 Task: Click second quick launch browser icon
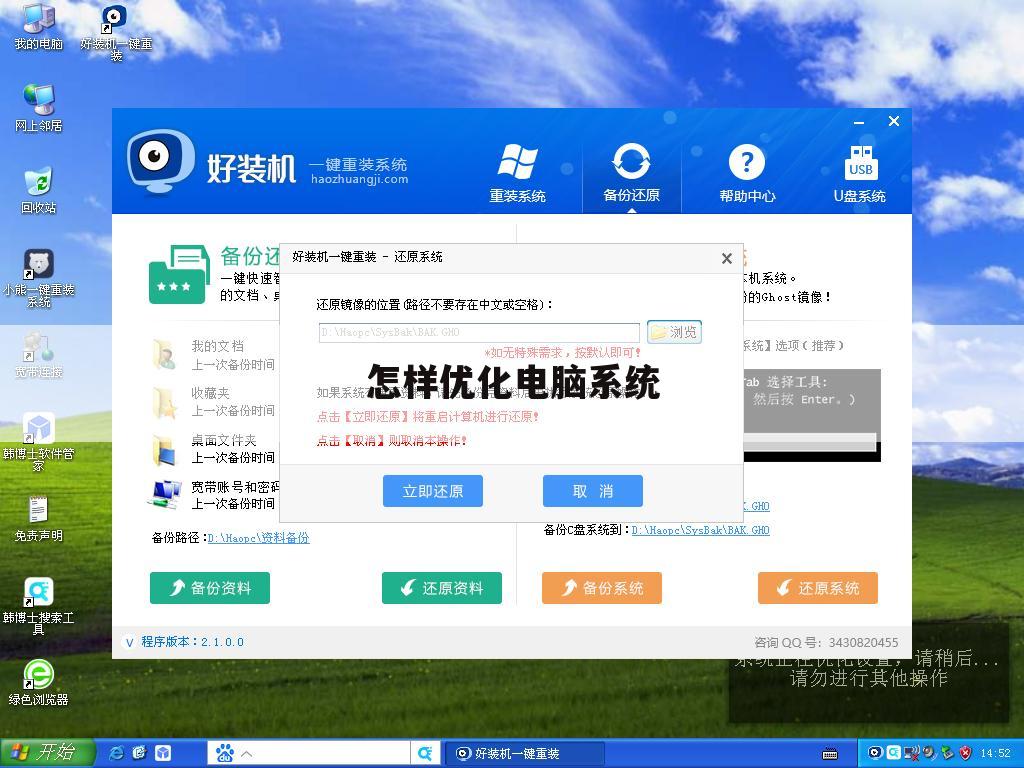139,754
